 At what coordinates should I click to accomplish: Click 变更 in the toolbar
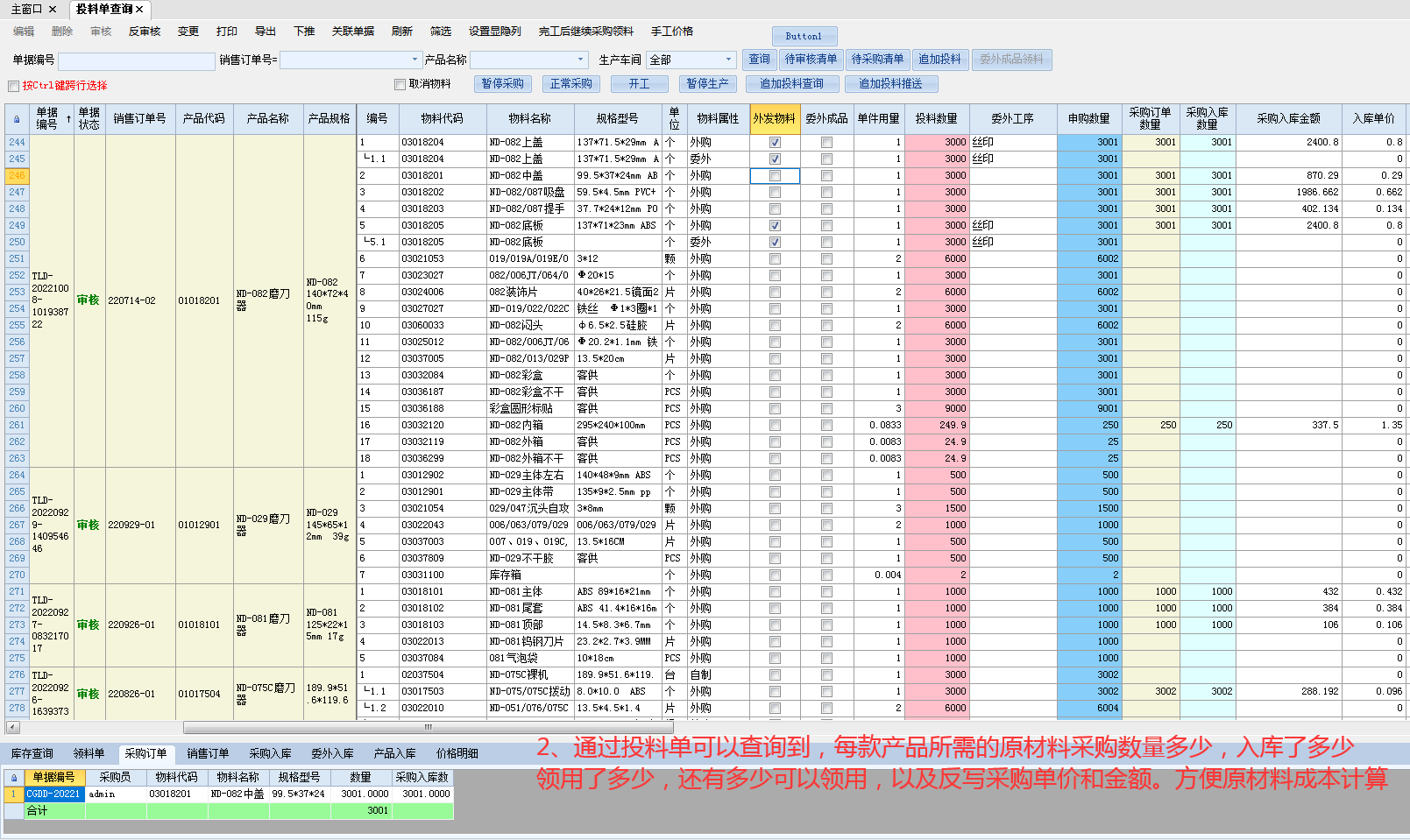click(188, 32)
